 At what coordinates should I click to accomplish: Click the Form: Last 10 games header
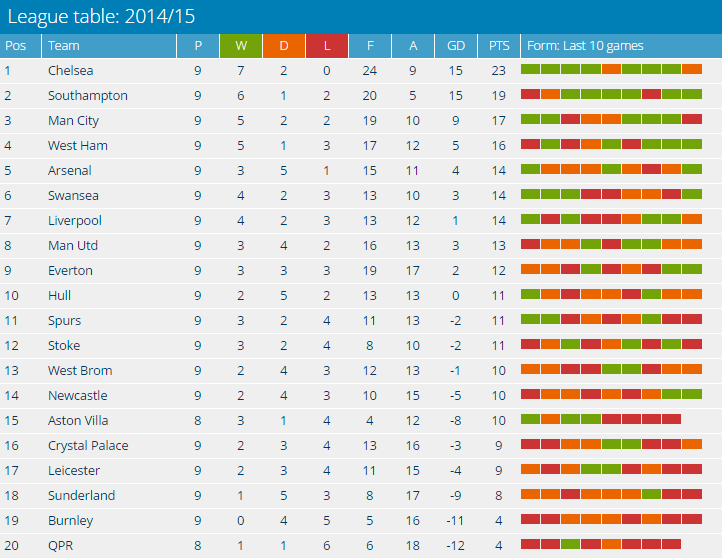point(585,46)
